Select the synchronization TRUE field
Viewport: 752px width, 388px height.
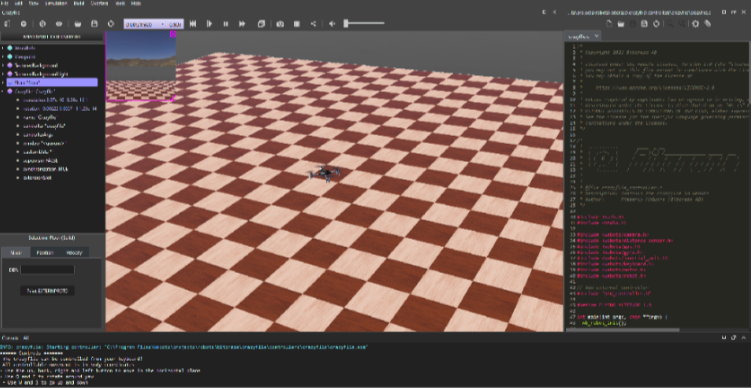(43, 169)
